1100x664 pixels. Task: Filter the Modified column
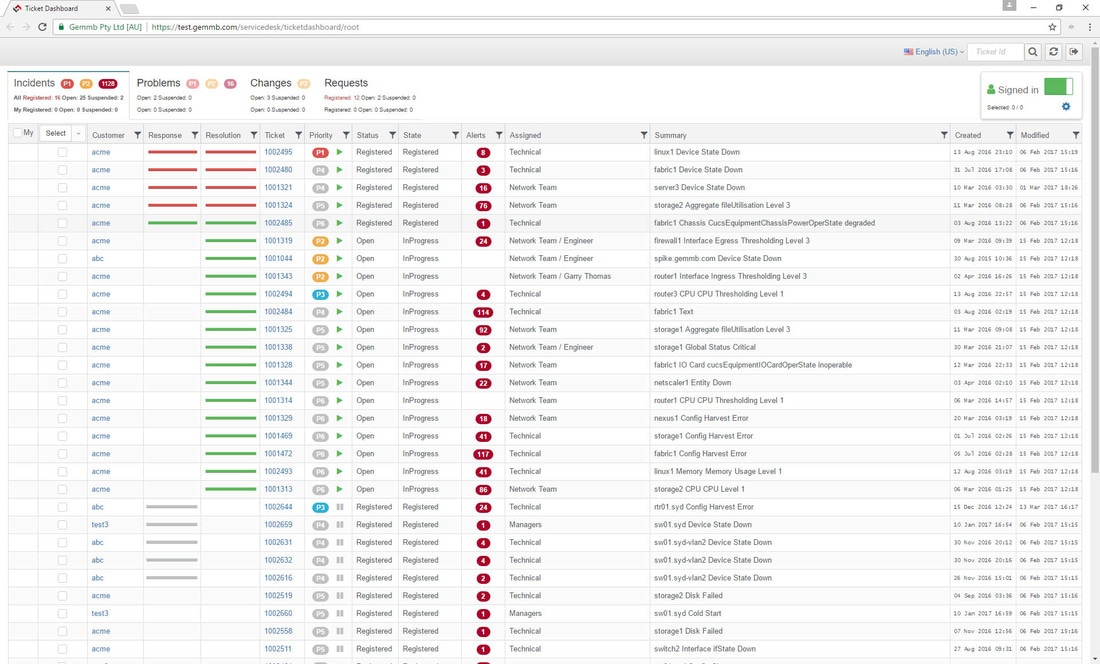(x=1075, y=135)
